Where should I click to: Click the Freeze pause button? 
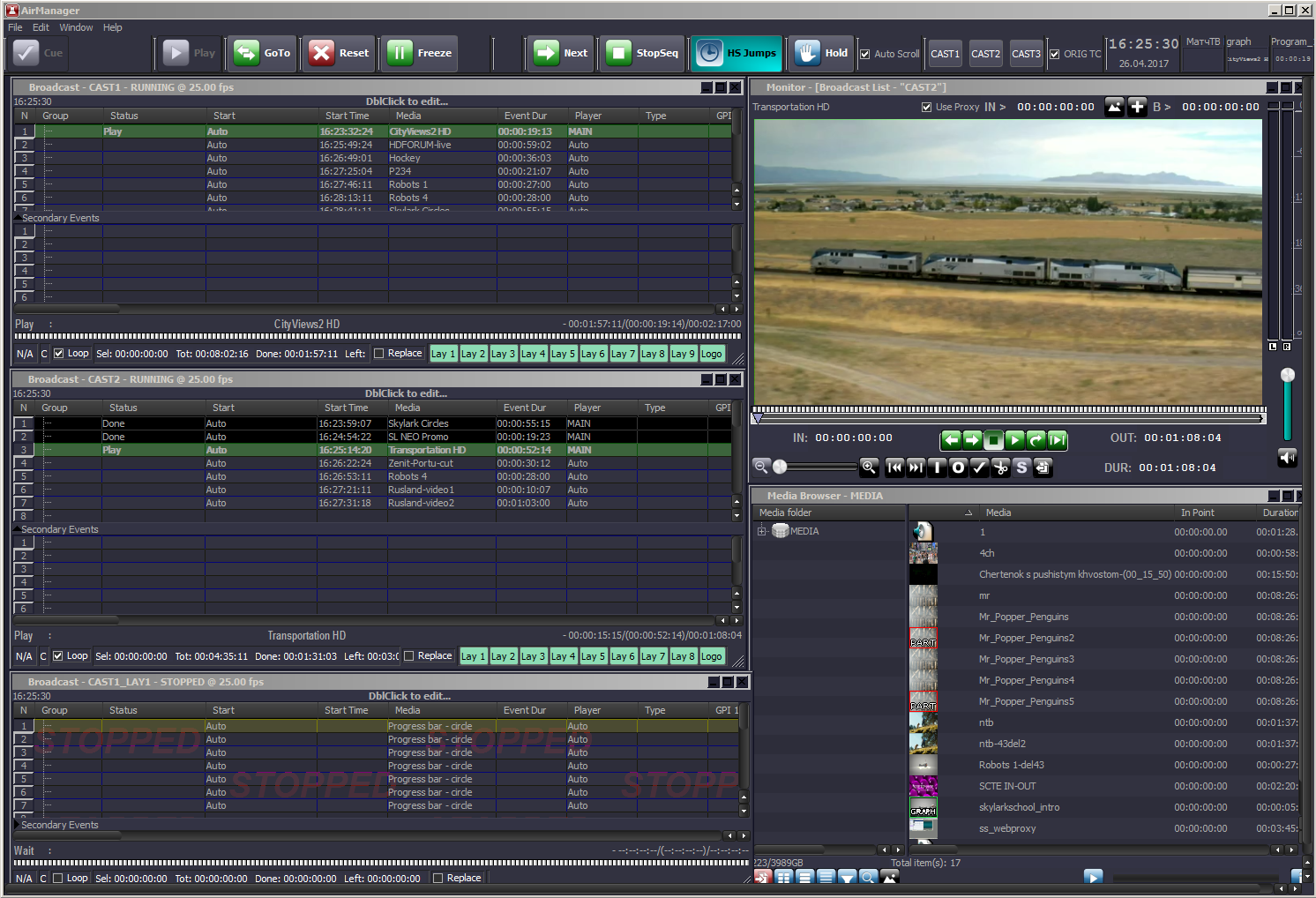tap(420, 53)
